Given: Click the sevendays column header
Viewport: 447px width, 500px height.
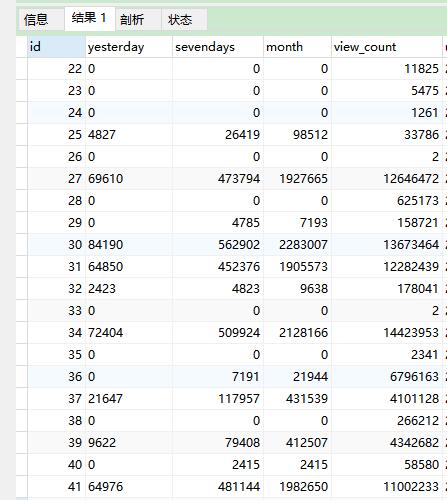Looking at the screenshot, I should click(218, 47).
